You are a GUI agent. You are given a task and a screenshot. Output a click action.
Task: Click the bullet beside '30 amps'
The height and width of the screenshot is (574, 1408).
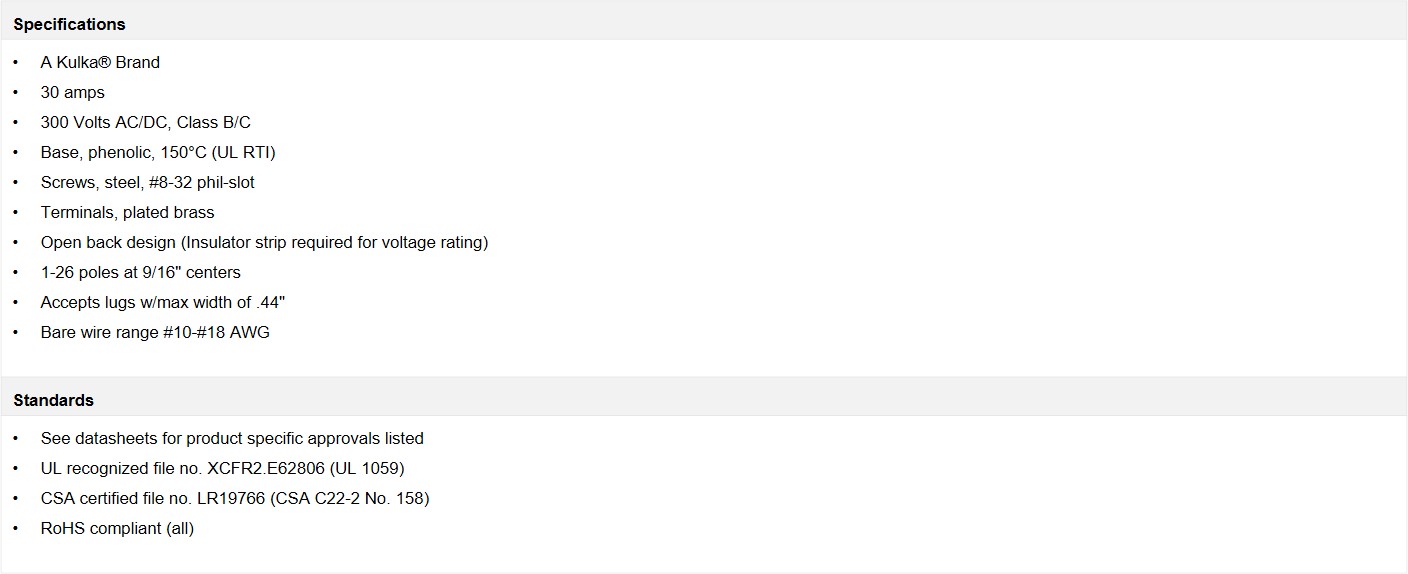16,92
